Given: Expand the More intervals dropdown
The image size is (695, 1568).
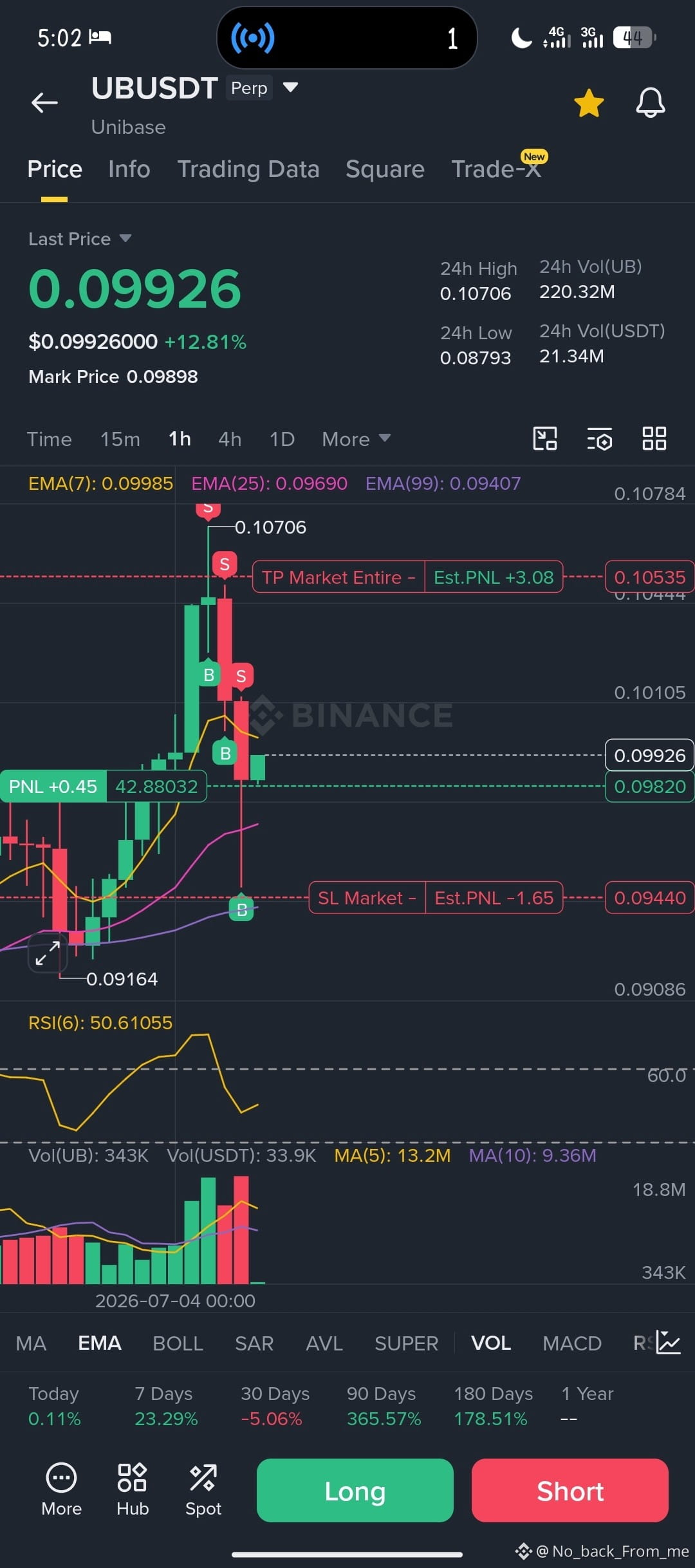Looking at the screenshot, I should tap(356, 439).
